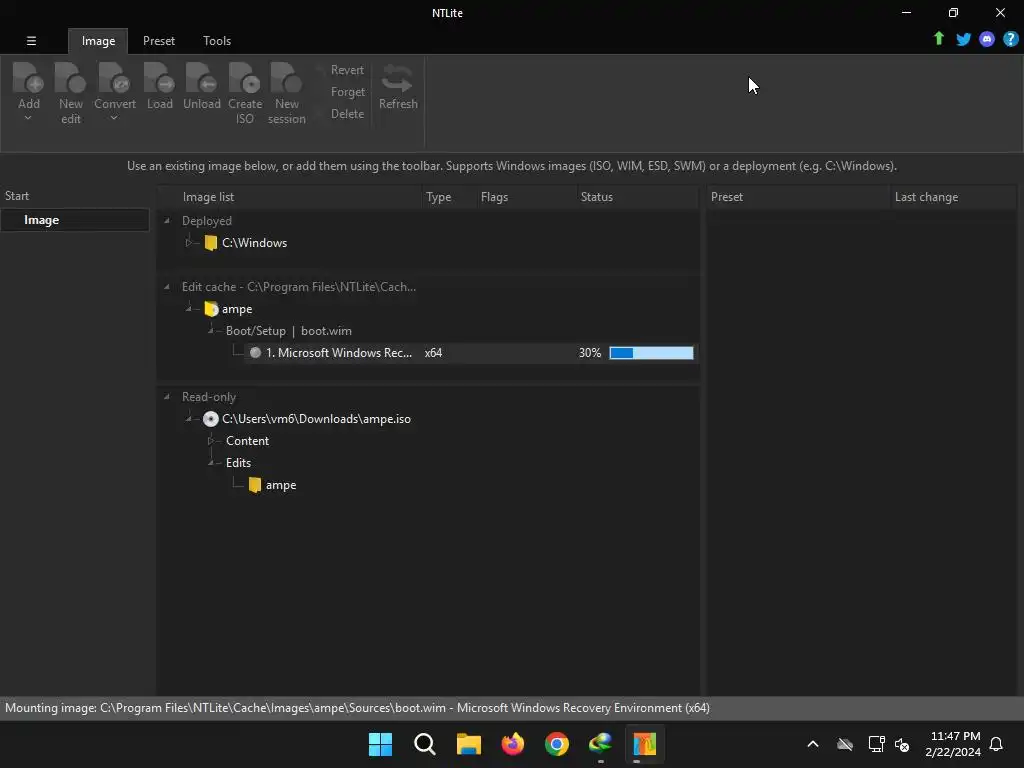Open the Add dropdown arrow
This screenshot has width=1024, height=768.
point(28,118)
